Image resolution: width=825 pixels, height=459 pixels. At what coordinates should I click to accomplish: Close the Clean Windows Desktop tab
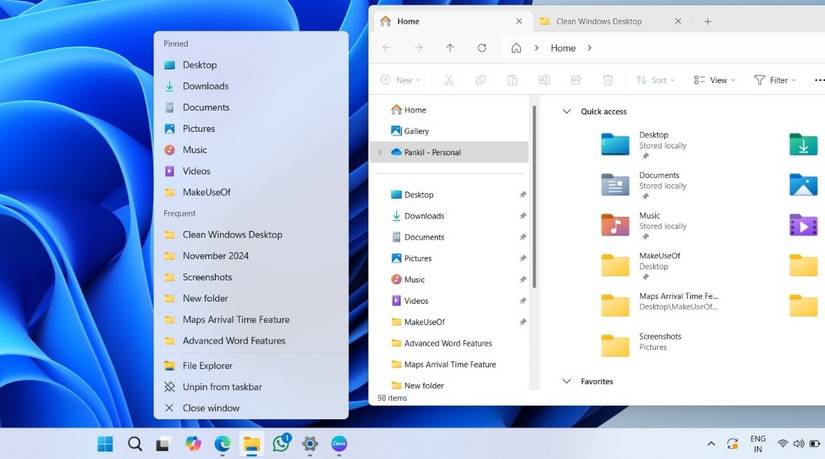[x=678, y=21]
